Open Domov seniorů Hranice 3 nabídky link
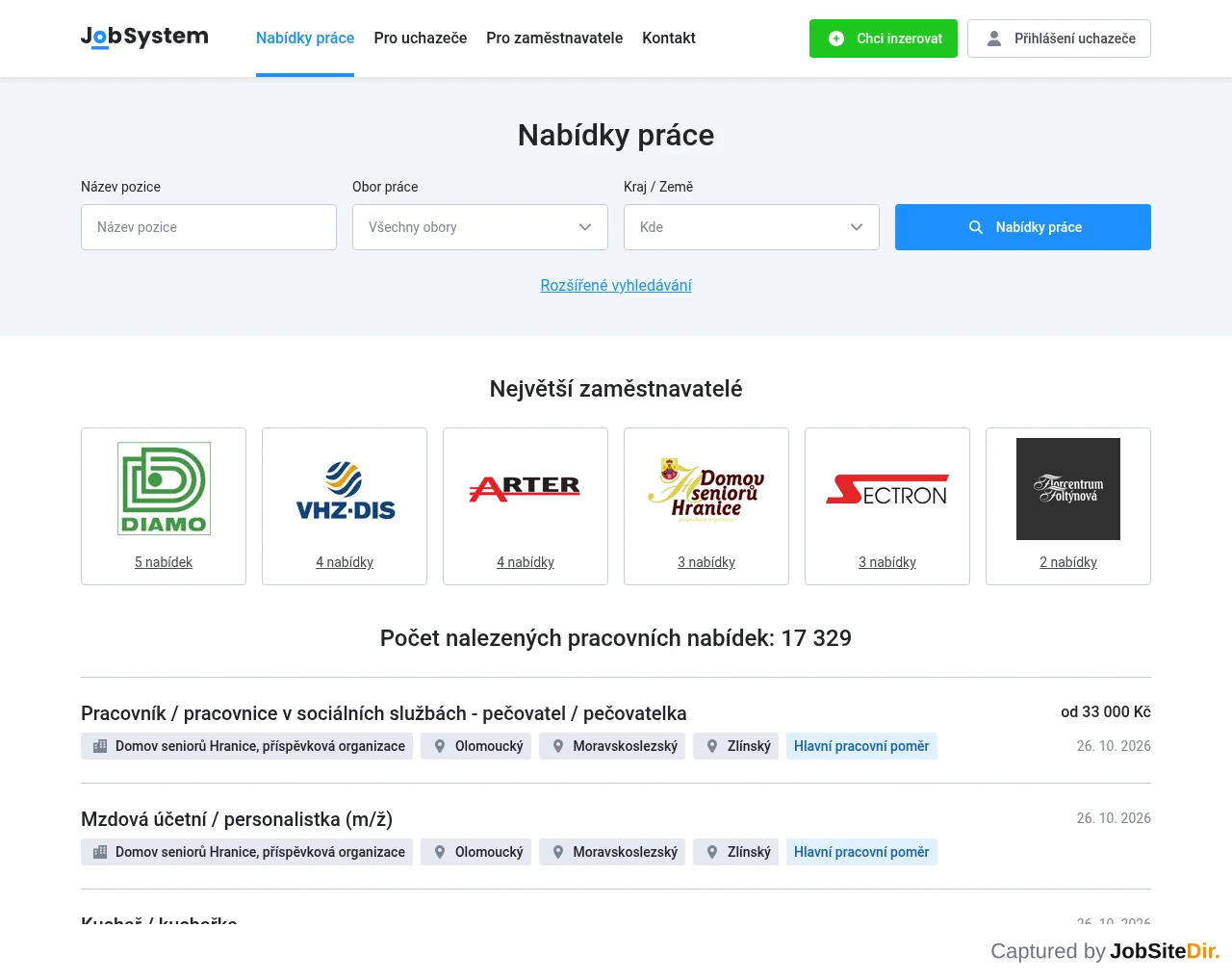Screen dimensions: 1232x980 click(x=706, y=562)
